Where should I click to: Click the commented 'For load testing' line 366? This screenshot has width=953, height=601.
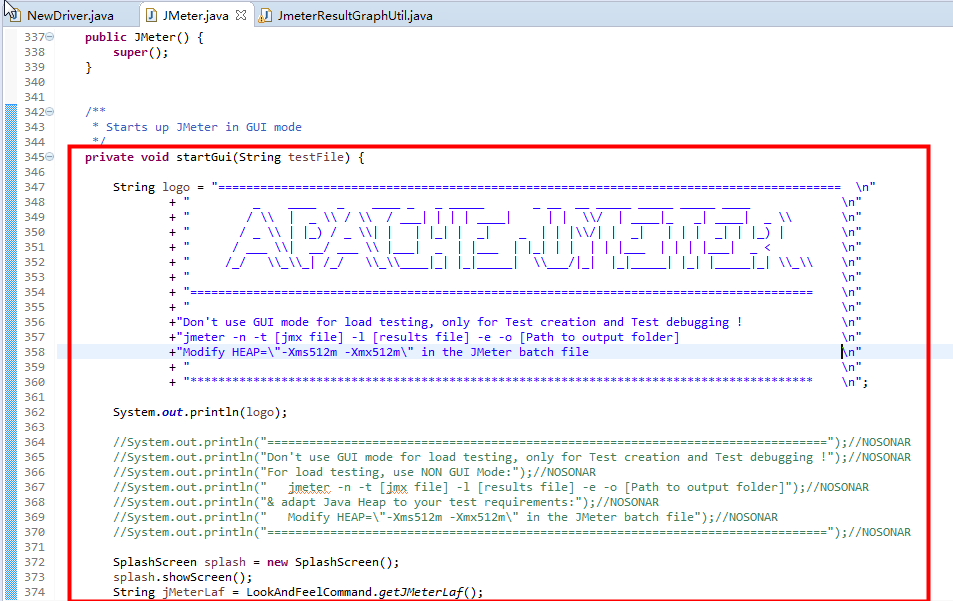click(354, 472)
